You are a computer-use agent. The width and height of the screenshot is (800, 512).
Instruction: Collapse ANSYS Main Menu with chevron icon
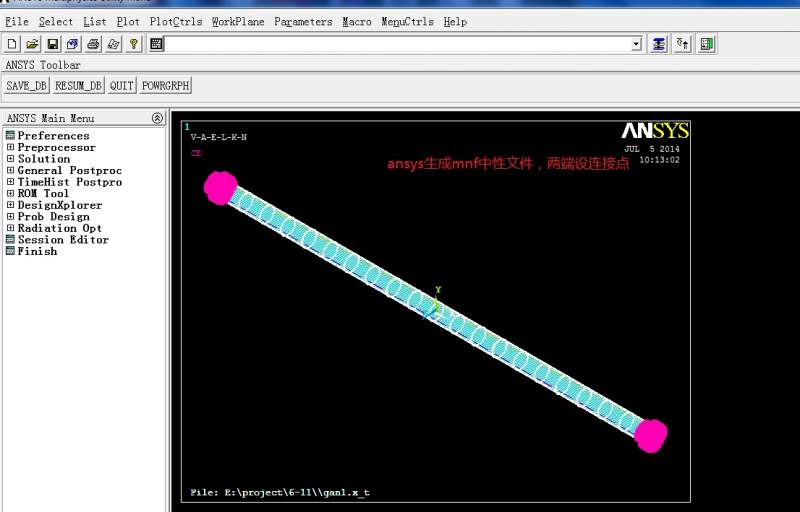click(158, 118)
